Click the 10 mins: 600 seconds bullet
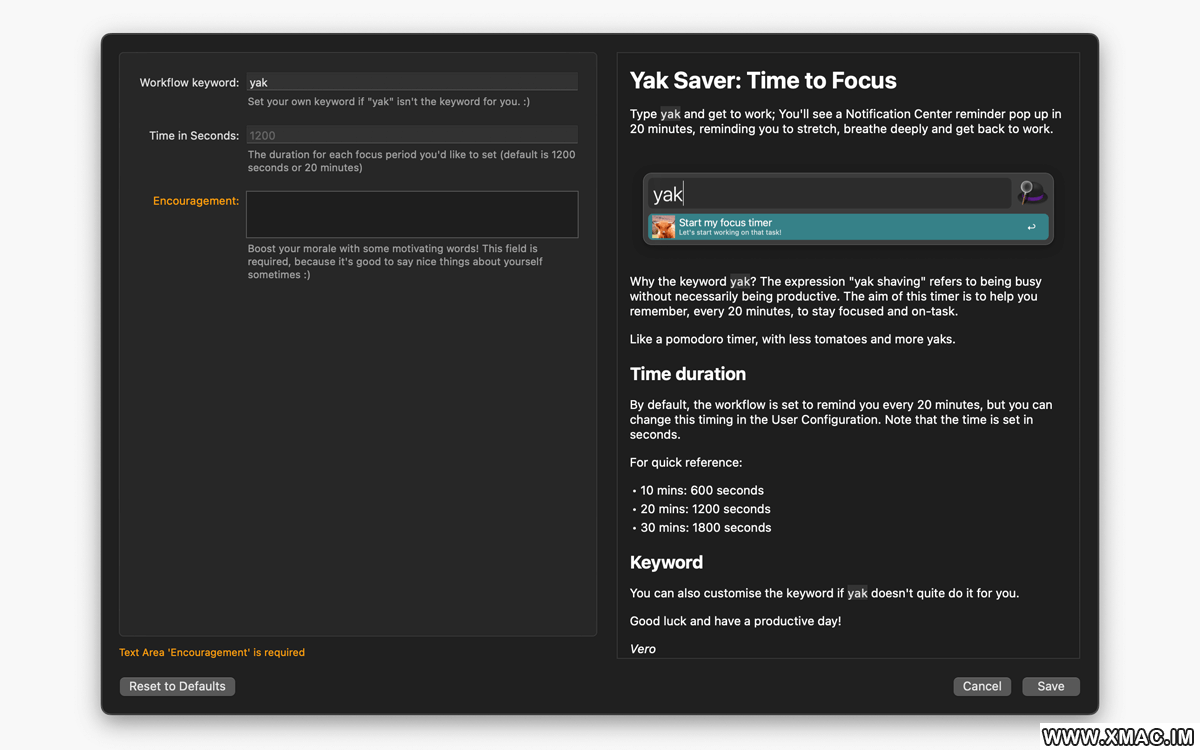 pyautogui.click(x=701, y=491)
